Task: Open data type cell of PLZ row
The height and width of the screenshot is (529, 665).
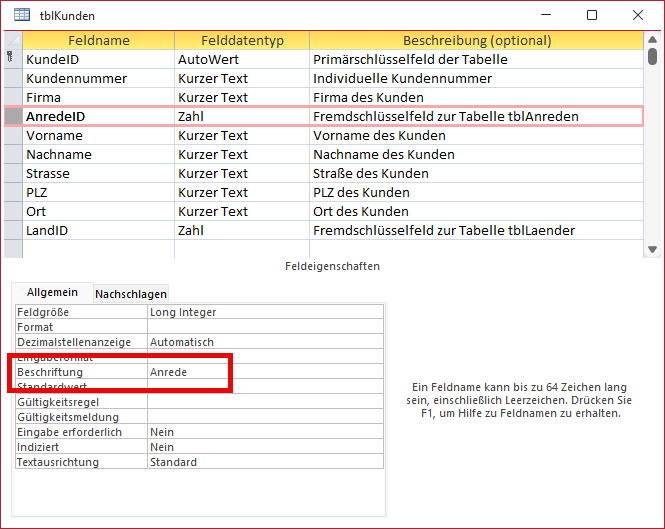Action: pyautogui.click(x=242, y=193)
